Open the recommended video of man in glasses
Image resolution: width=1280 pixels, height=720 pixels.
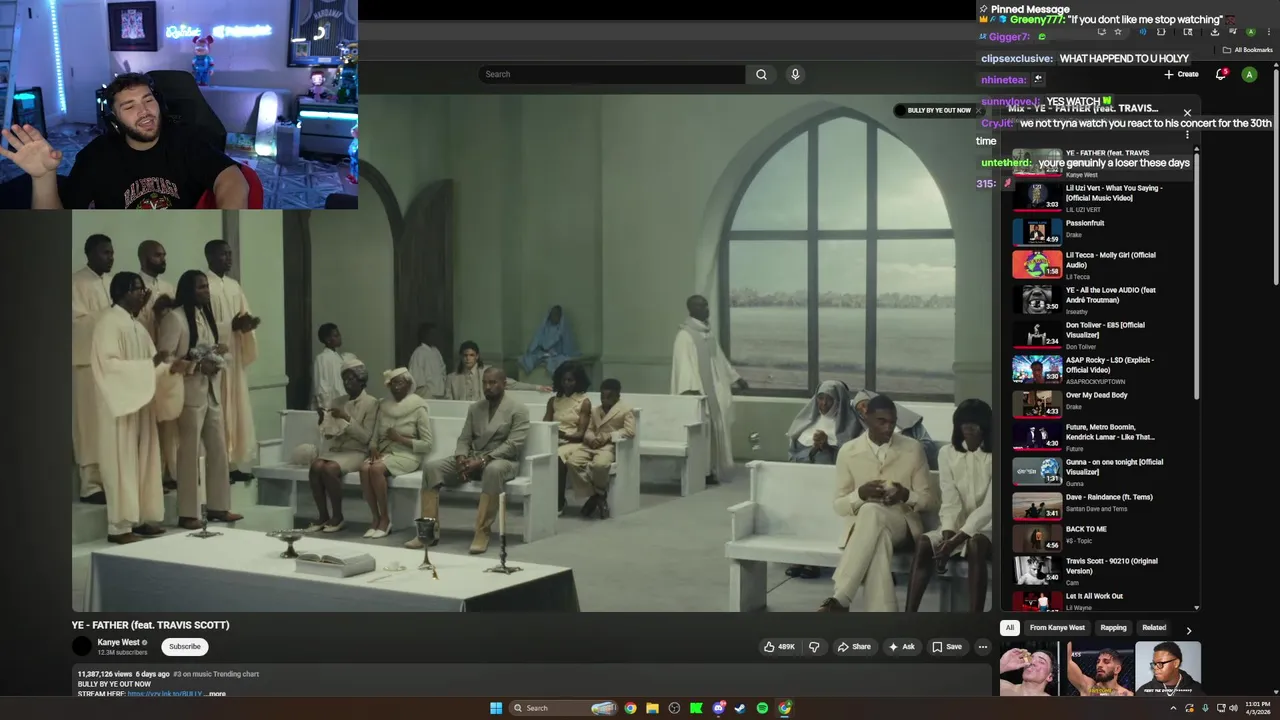coord(1168,669)
